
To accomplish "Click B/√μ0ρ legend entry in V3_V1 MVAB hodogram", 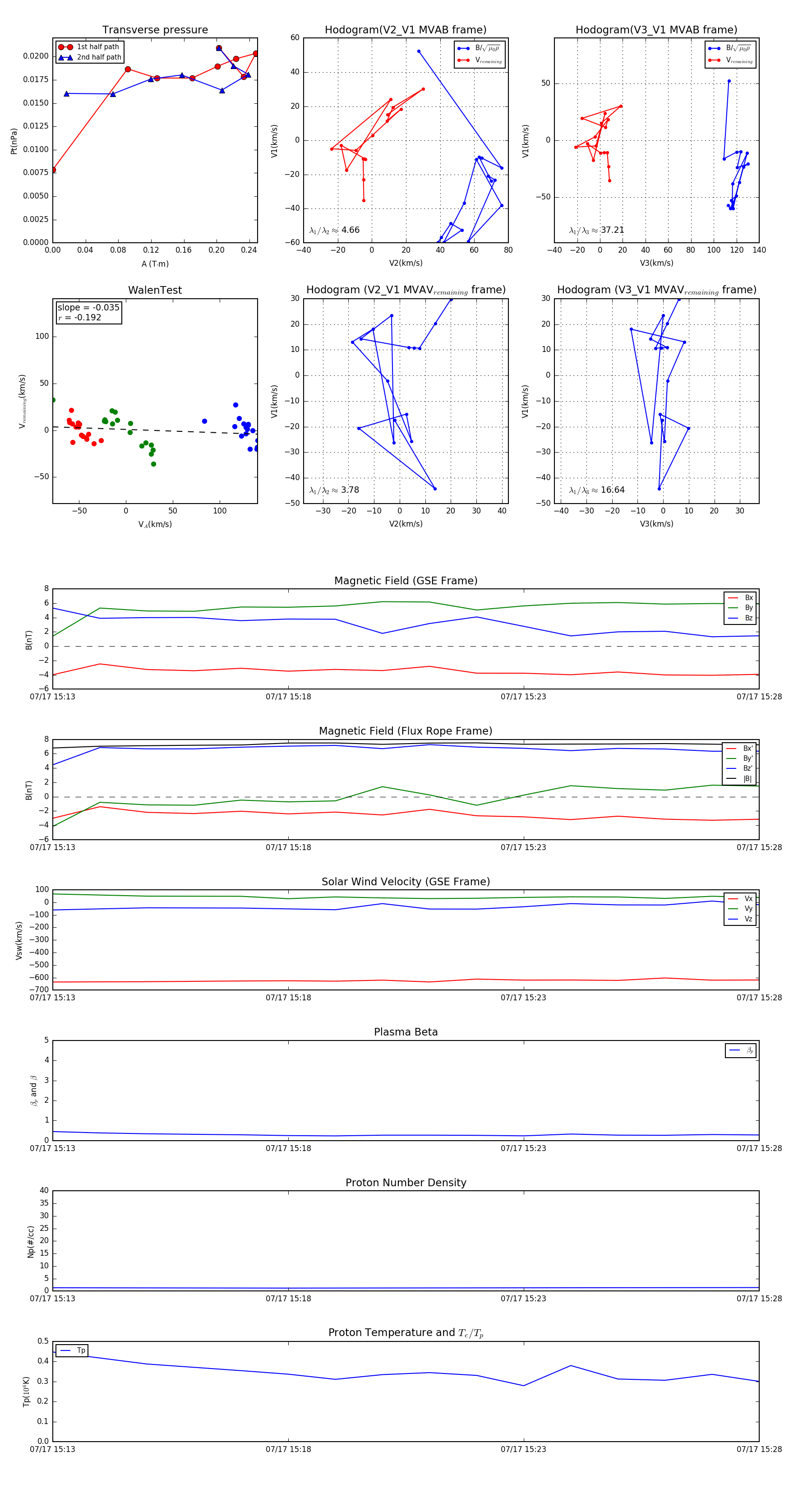I will [730, 48].
